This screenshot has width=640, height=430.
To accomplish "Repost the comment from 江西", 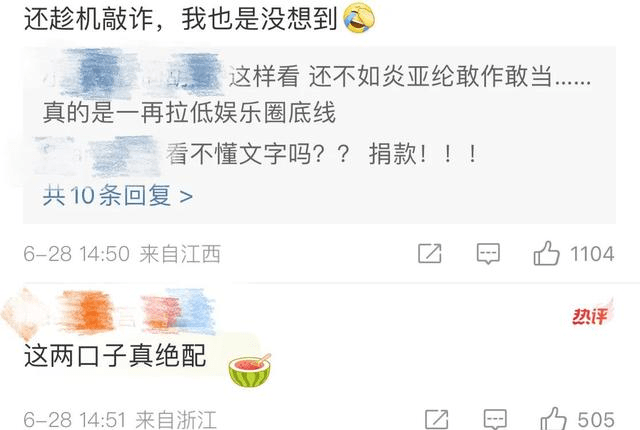I will click(x=430, y=253).
